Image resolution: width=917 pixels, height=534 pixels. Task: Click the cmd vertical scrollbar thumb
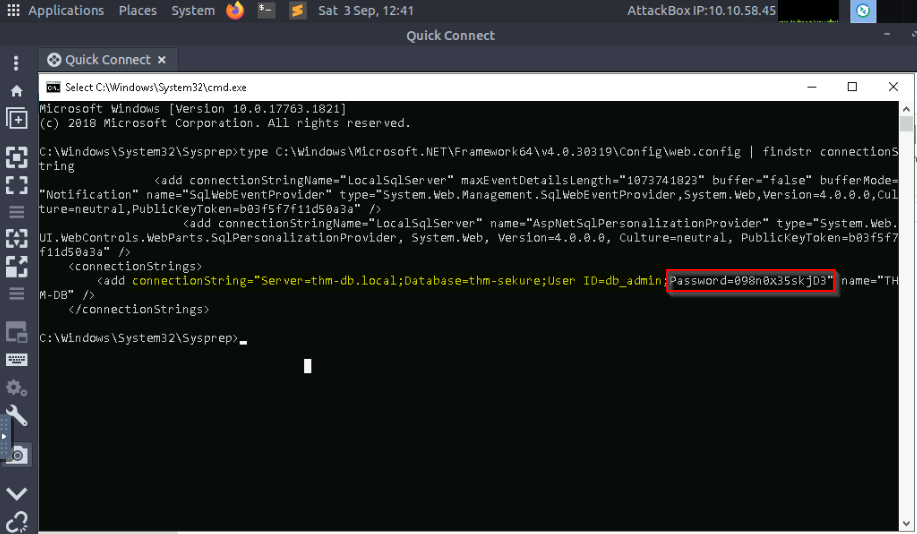(x=906, y=123)
